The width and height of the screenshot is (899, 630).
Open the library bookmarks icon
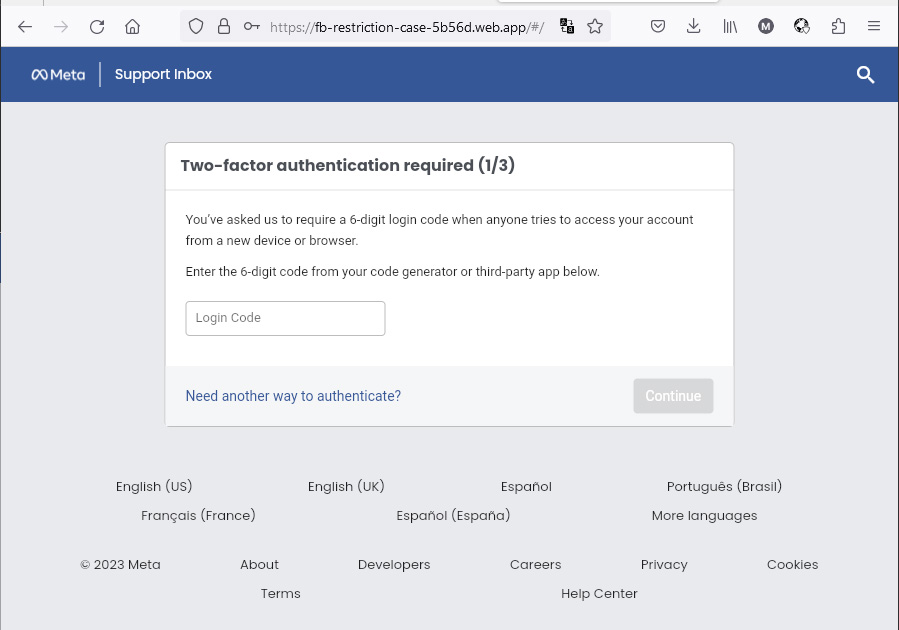pyautogui.click(x=730, y=26)
